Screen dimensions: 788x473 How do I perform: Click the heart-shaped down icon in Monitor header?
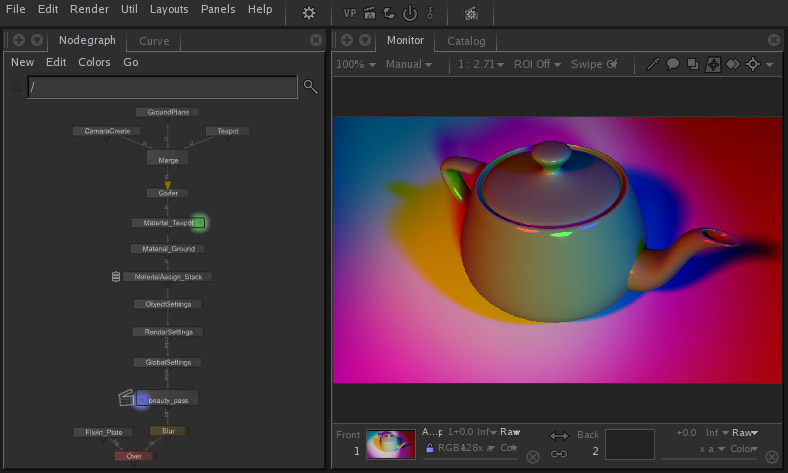[365, 40]
